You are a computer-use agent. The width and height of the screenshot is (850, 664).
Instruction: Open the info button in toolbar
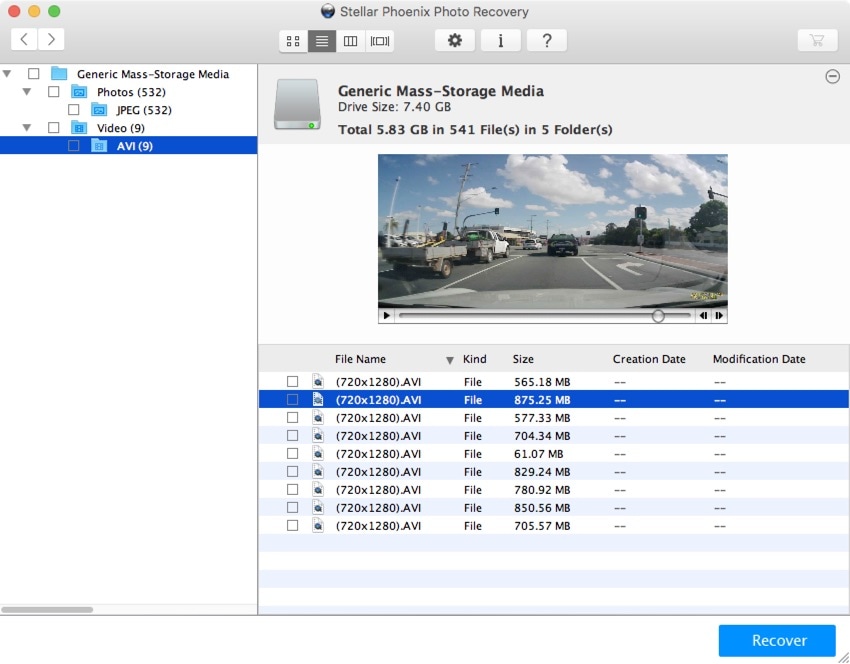click(x=501, y=41)
